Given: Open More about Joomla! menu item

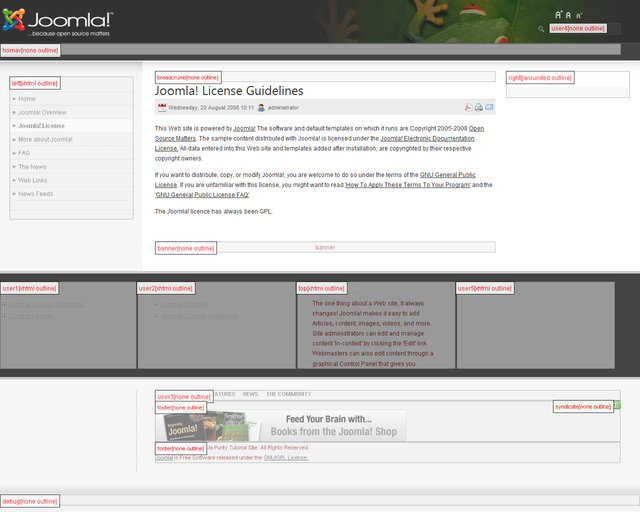Looking at the screenshot, I should pos(45,139).
